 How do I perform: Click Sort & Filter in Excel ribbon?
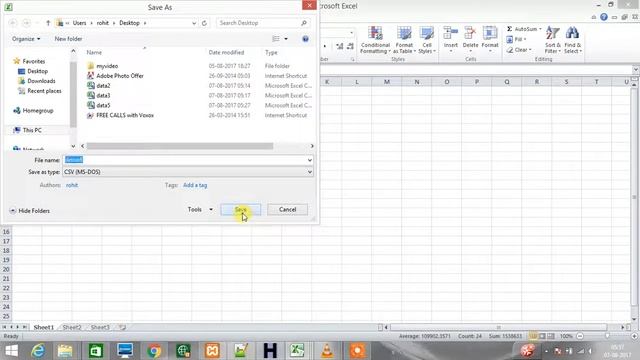[553, 40]
